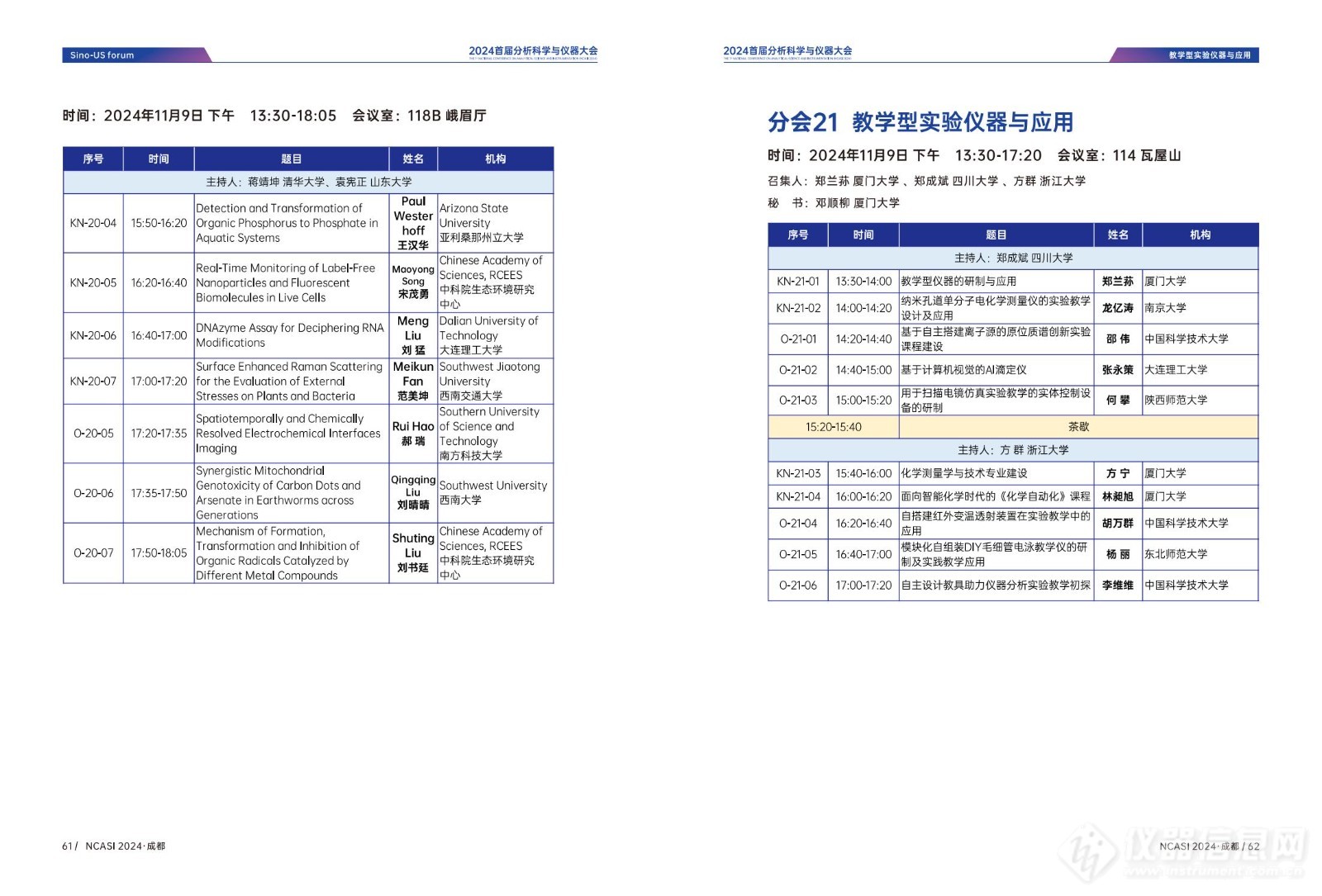The image size is (1322, 896).
Task: Click the 'Sino-US forum' header label
Action: [102, 55]
